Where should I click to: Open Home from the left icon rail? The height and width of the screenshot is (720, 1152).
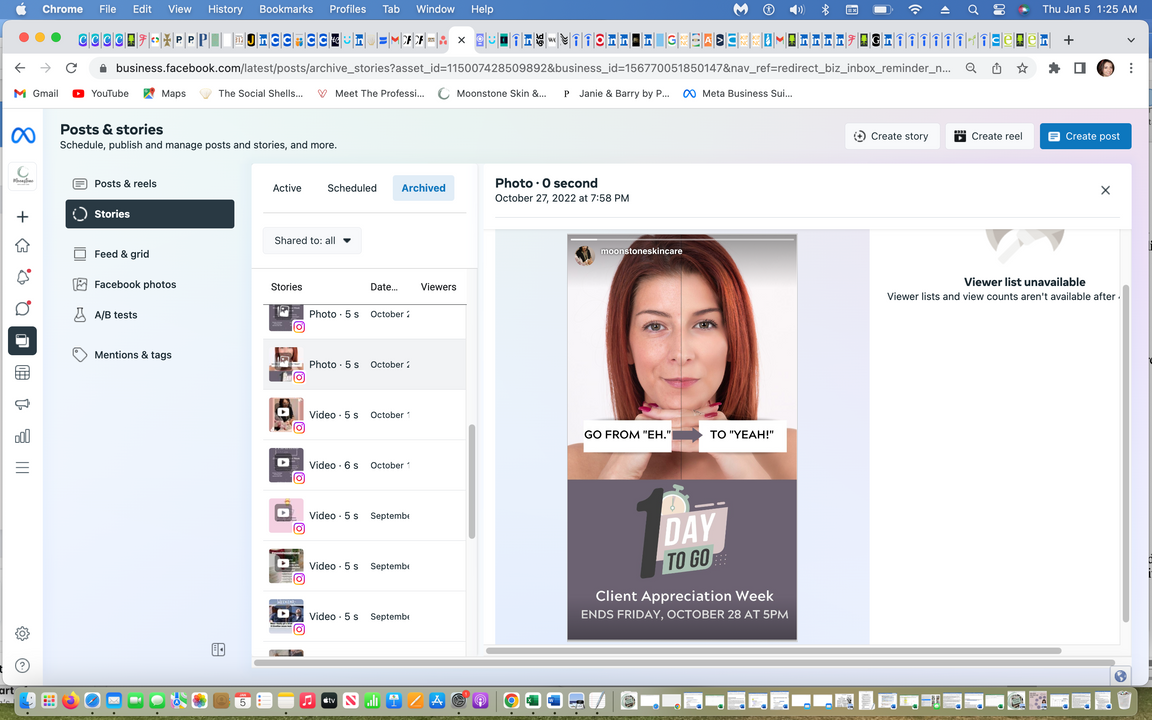(22, 246)
